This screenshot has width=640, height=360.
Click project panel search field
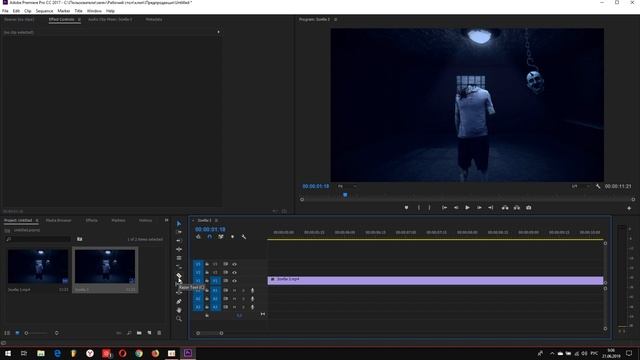39,239
